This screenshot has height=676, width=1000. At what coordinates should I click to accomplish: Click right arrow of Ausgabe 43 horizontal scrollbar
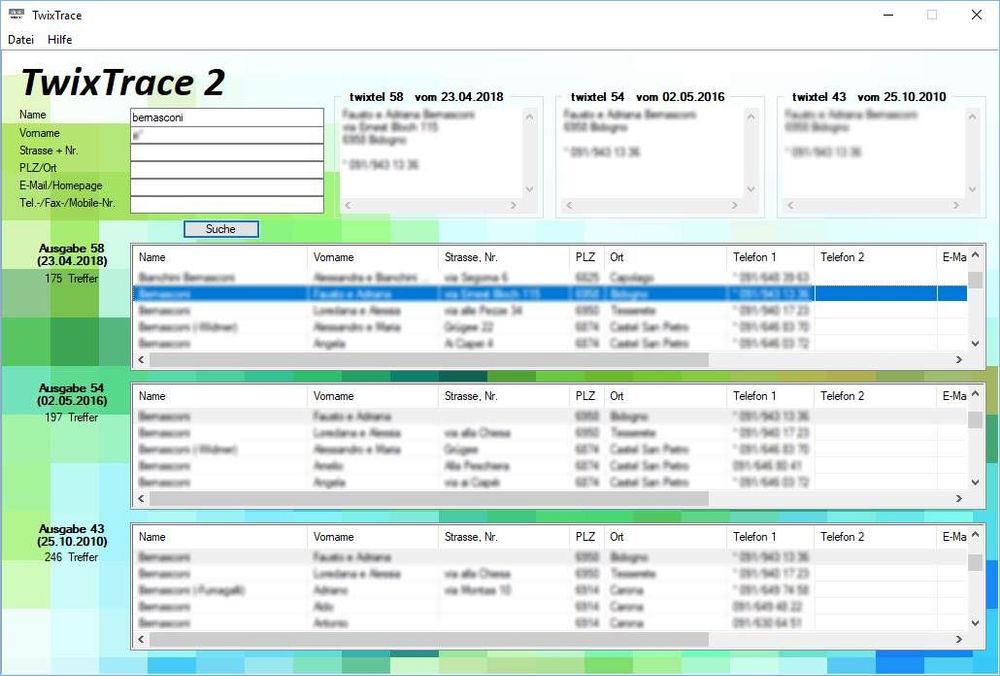[959, 639]
